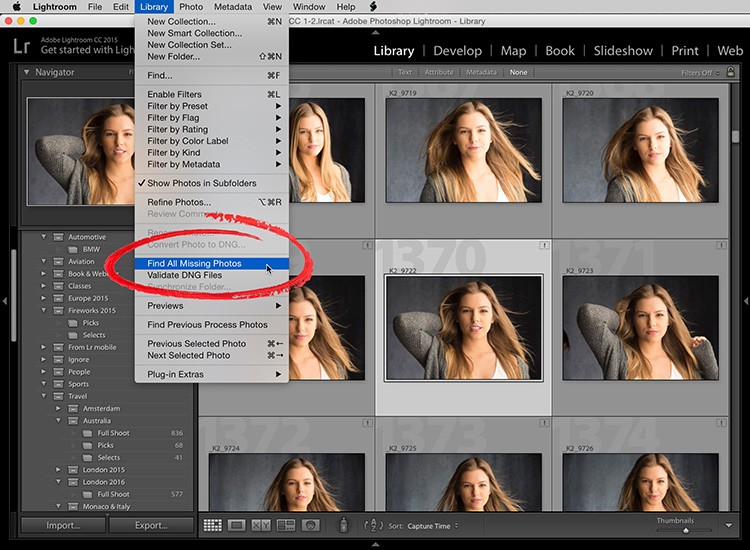Switch to Survey view in the toolbar
750x550 pixels.
point(286,525)
